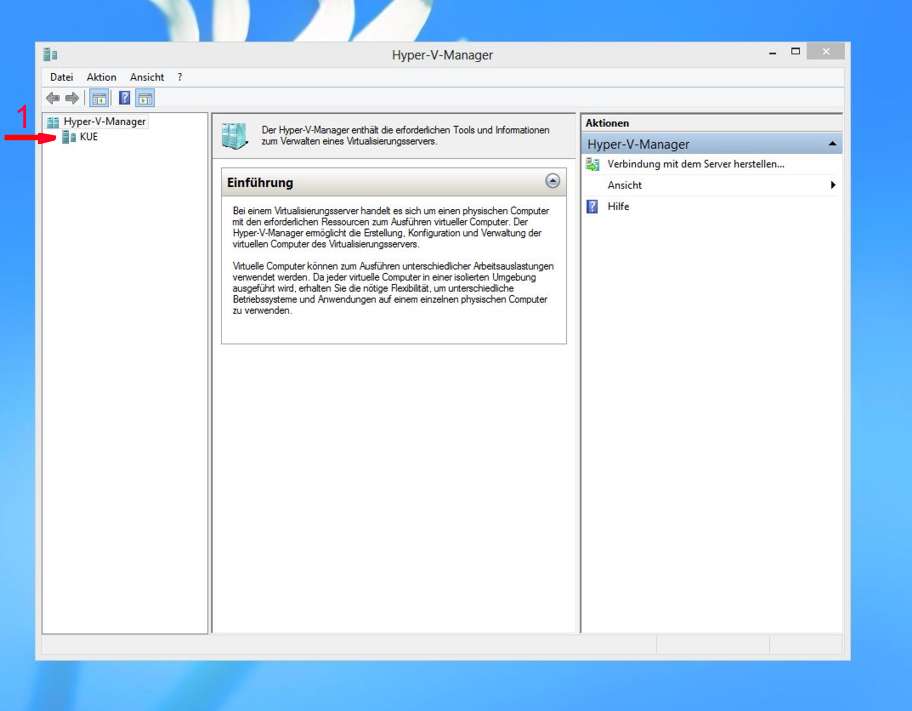Click the Einführung heading text
912x711 pixels.
pos(260,183)
